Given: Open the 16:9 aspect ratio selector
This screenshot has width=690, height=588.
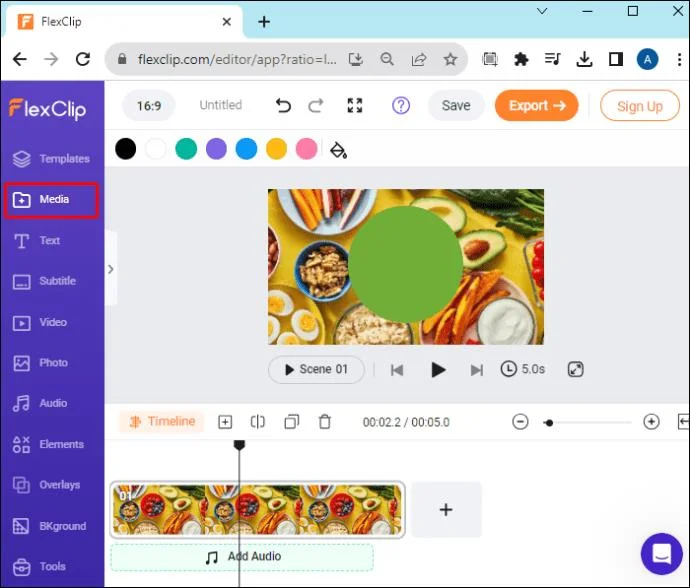Looking at the screenshot, I should coord(149,106).
